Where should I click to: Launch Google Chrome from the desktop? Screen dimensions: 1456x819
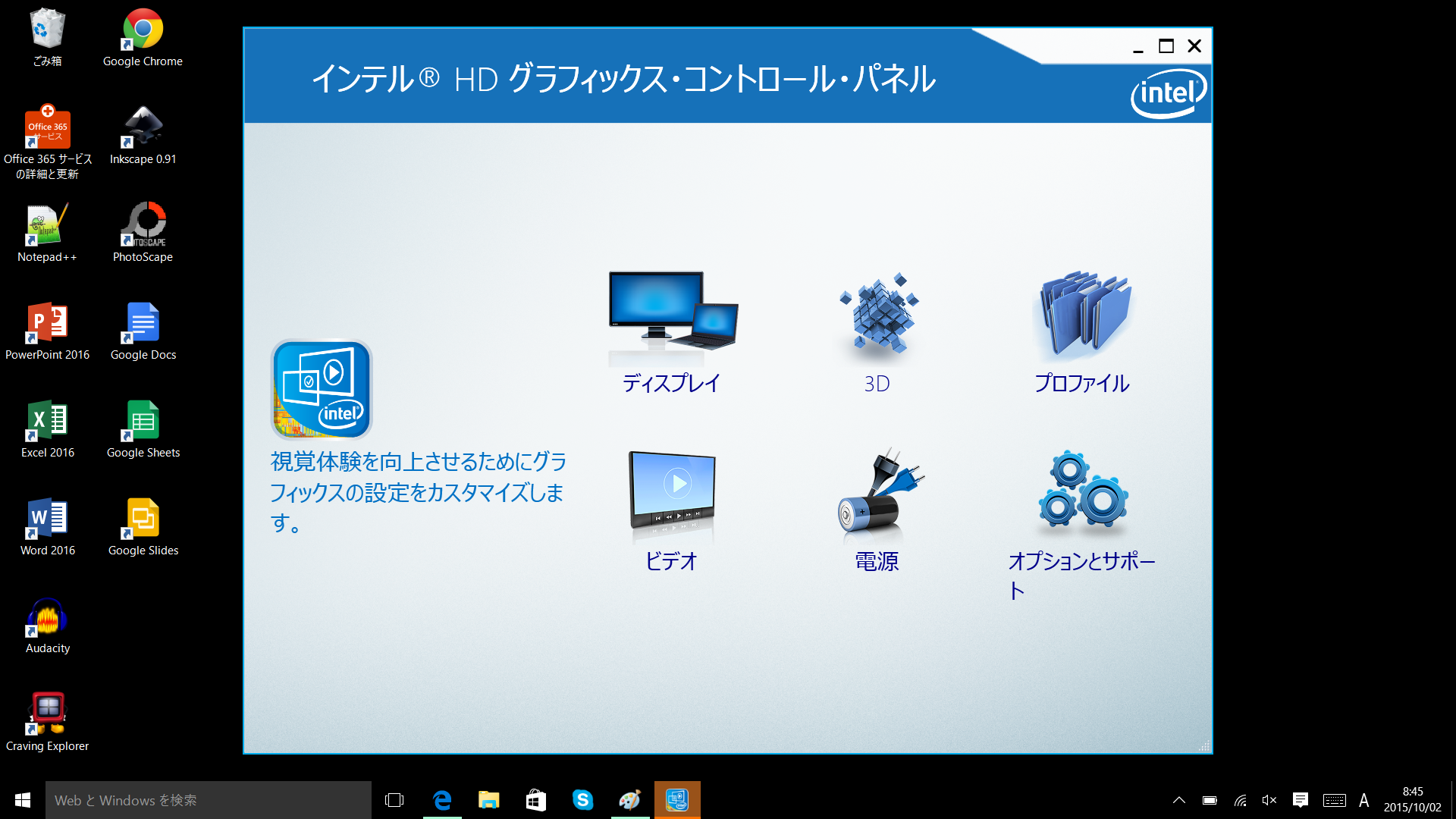(x=143, y=30)
